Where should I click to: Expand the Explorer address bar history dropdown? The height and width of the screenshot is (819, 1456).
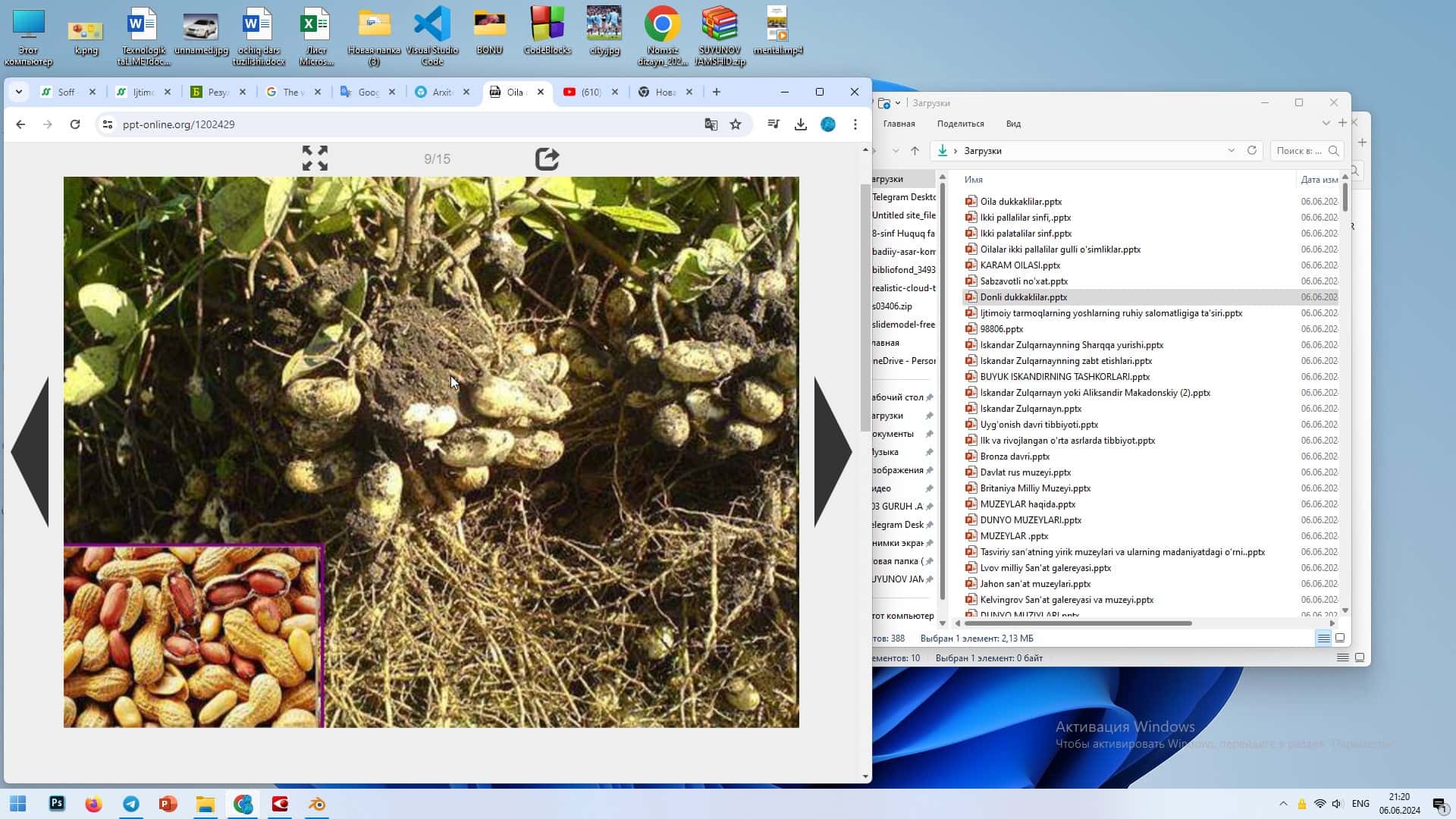click(1231, 150)
